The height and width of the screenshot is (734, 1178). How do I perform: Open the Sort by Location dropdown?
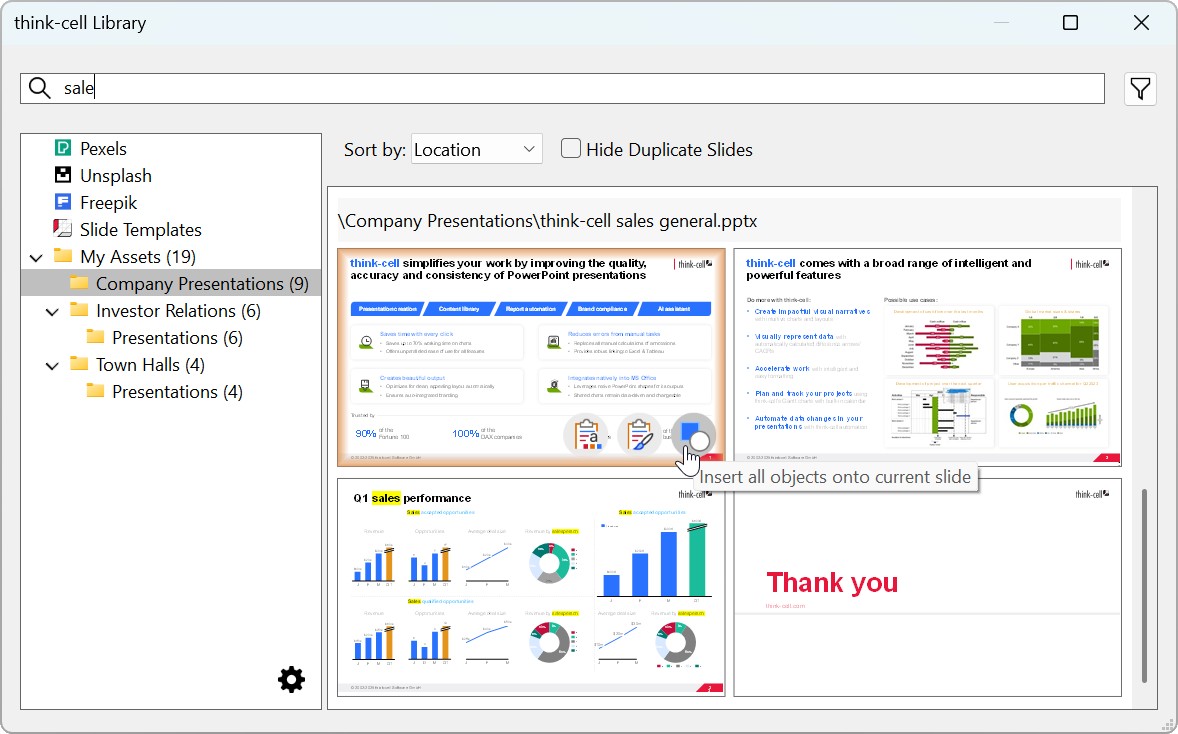click(x=476, y=150)
